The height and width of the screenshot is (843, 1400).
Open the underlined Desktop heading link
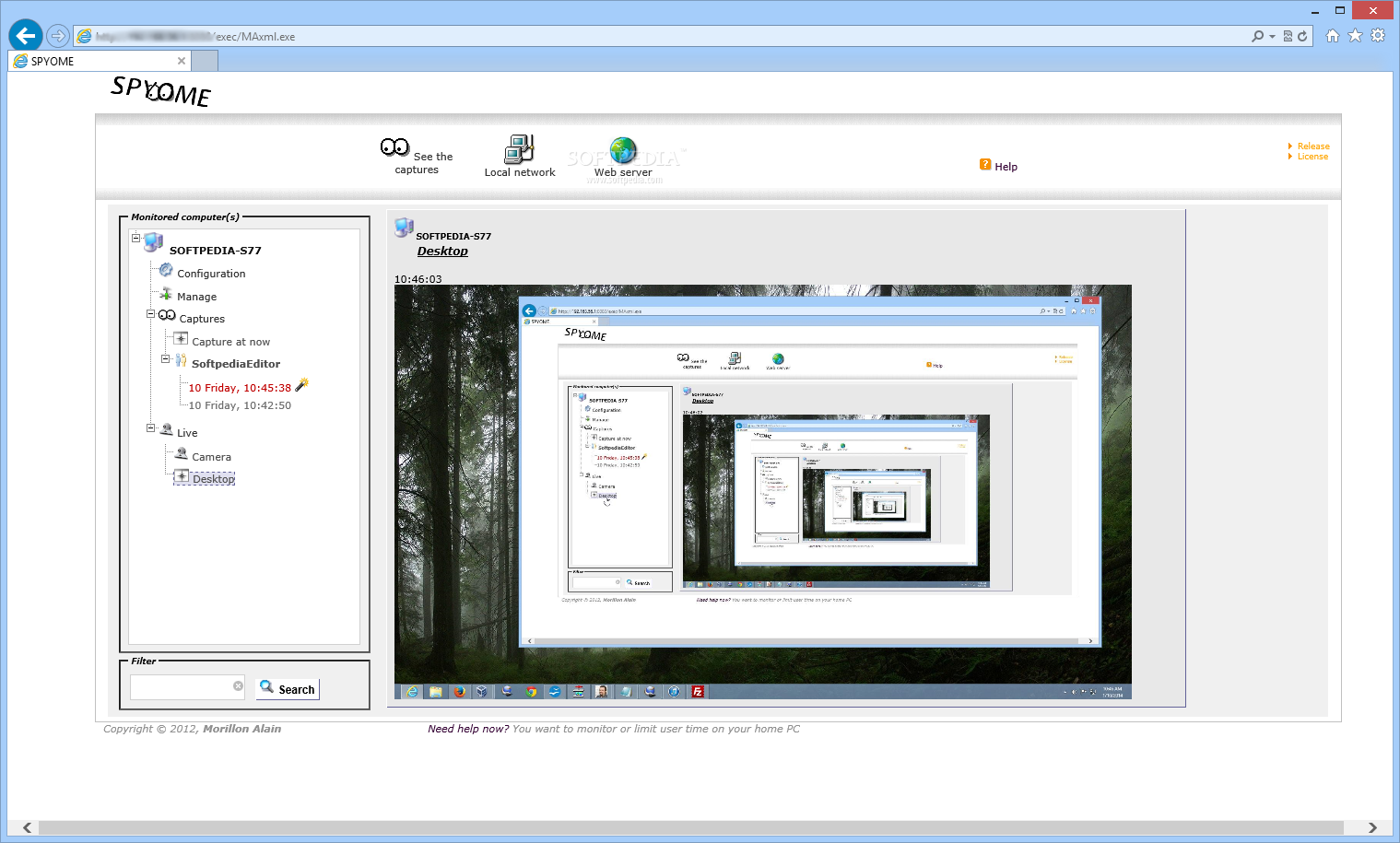click(x=442, y=252)
